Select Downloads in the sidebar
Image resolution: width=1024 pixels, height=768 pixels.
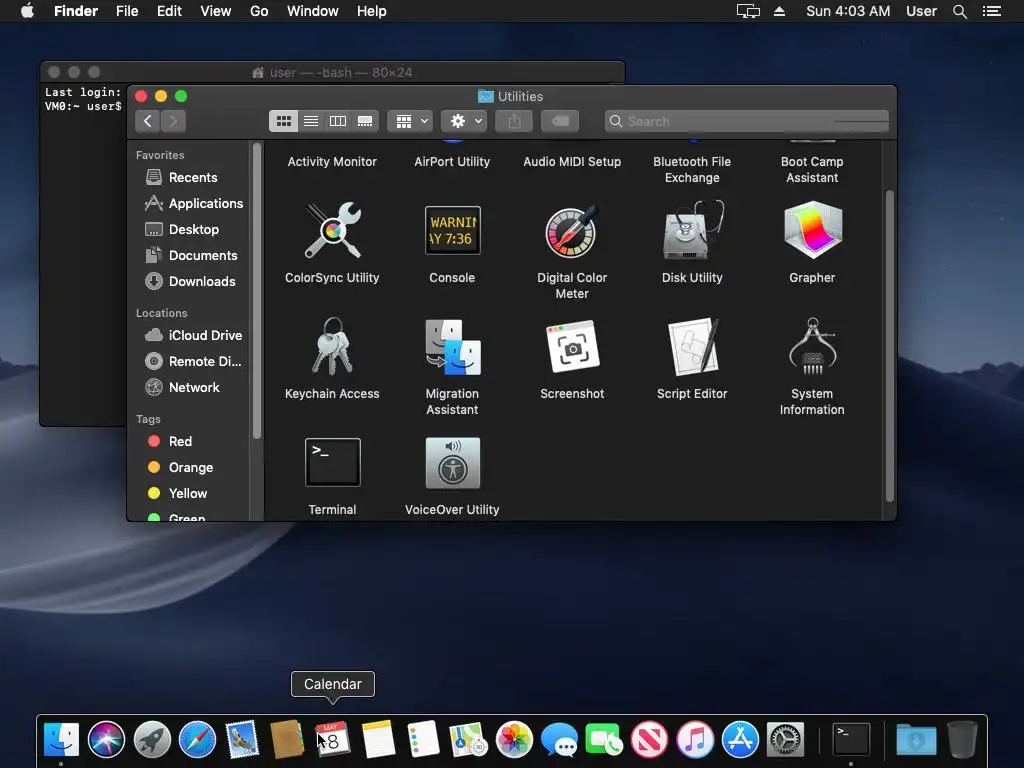coord(189,281)
